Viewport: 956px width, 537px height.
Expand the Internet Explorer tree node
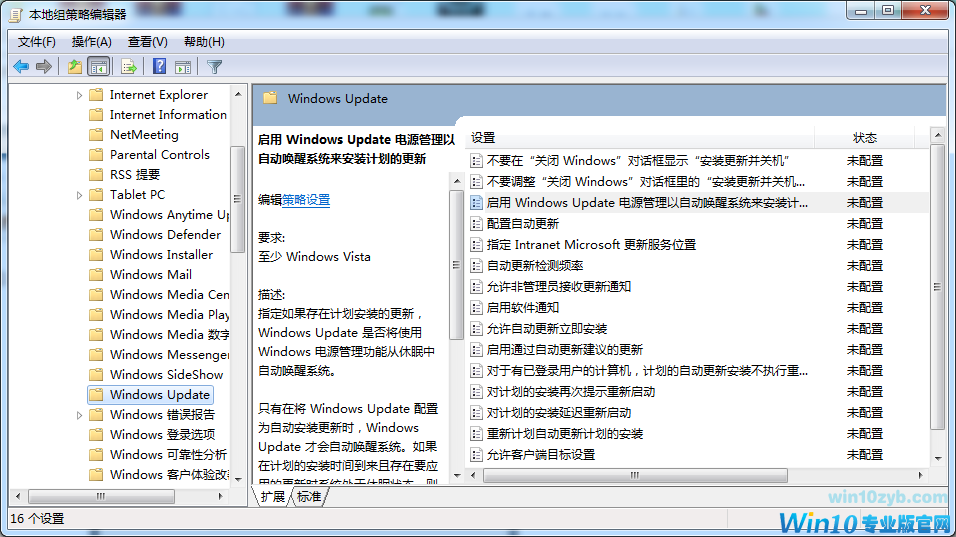(80, 95)
